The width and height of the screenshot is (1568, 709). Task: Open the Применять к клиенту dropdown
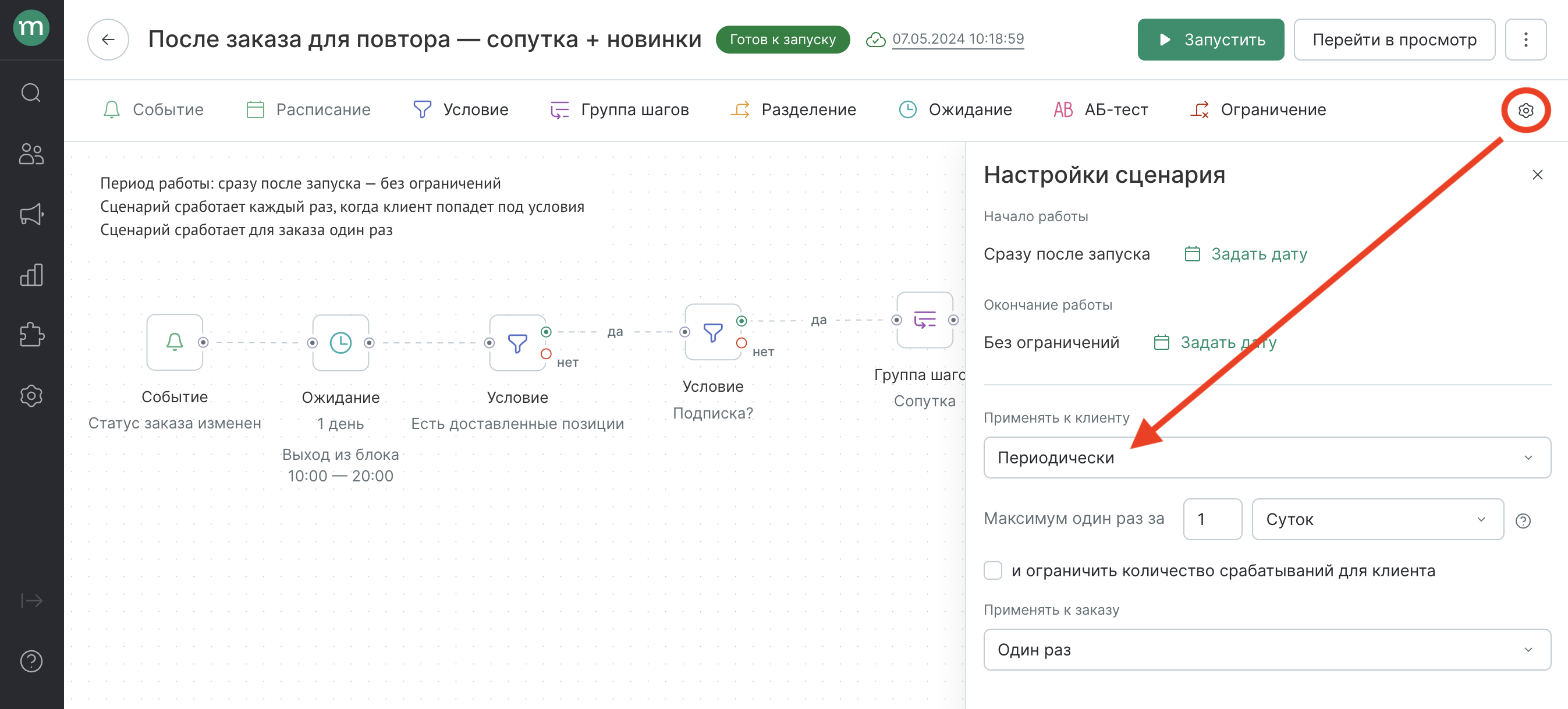point(1267,458)
